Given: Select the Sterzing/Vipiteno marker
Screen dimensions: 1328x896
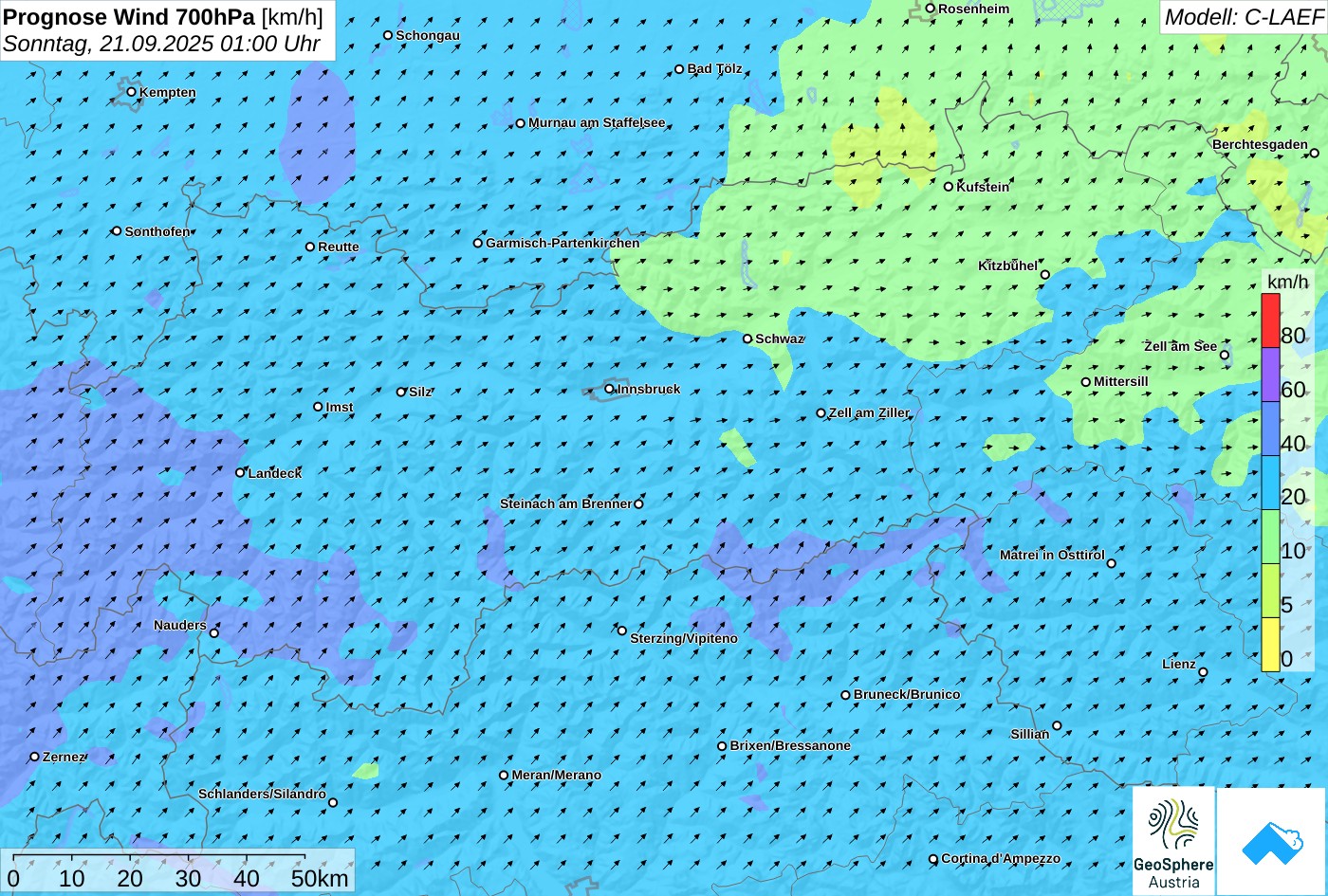Looking at the screenshot, I should tap(622, 631).
